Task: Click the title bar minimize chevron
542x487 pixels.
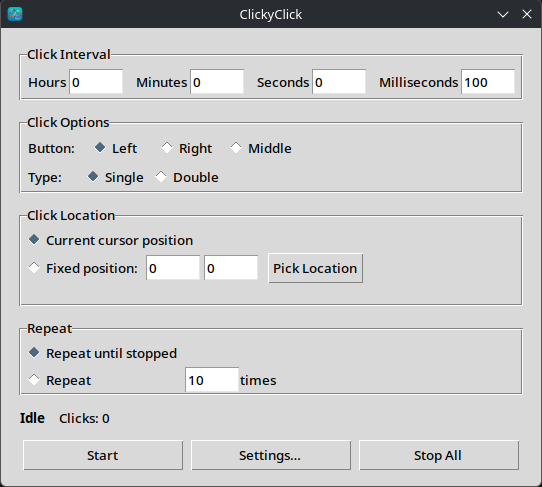Action: click(503, 15)
